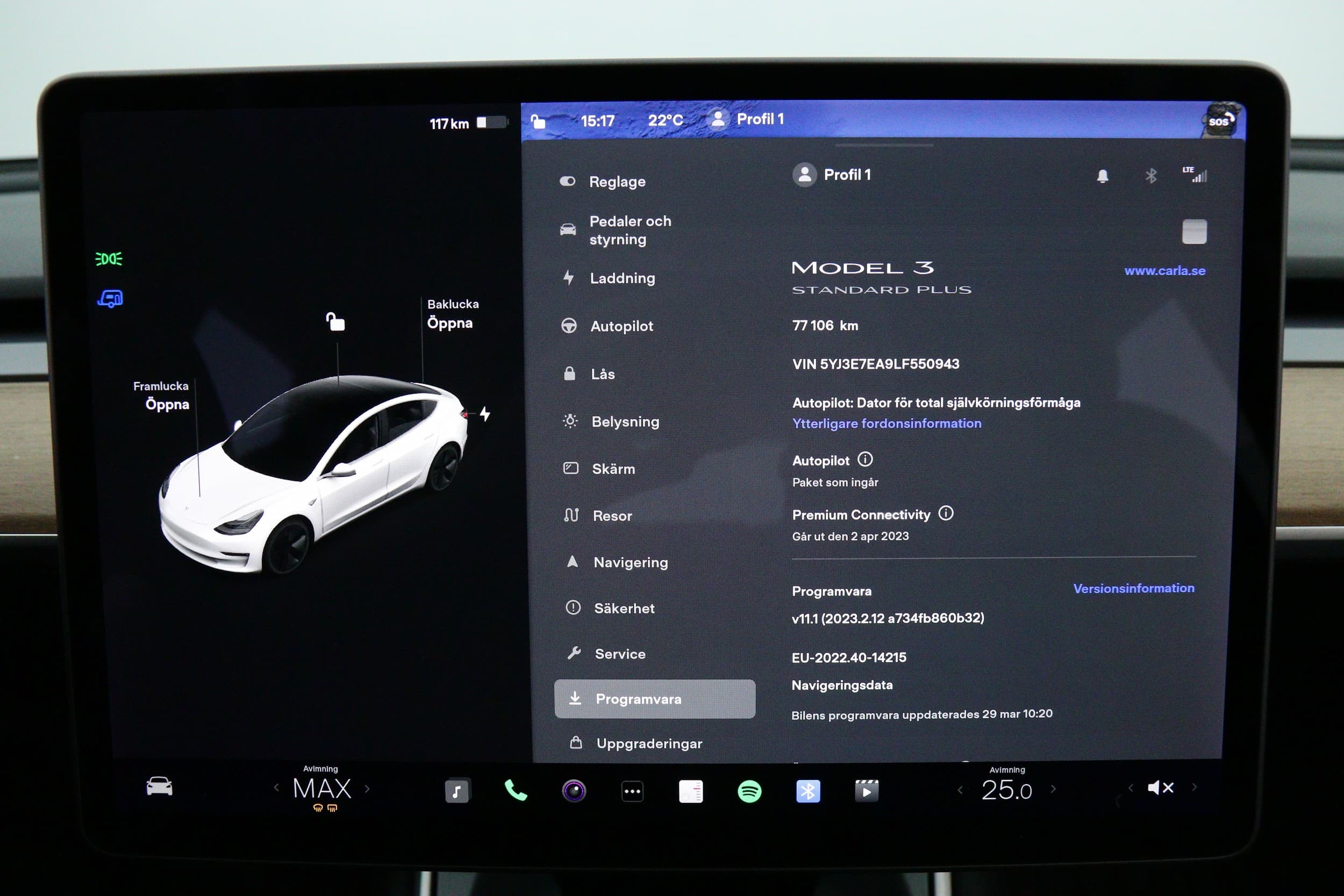
Task: Open the car controls icon in the bottom bar
Action: tap(160, 786)
